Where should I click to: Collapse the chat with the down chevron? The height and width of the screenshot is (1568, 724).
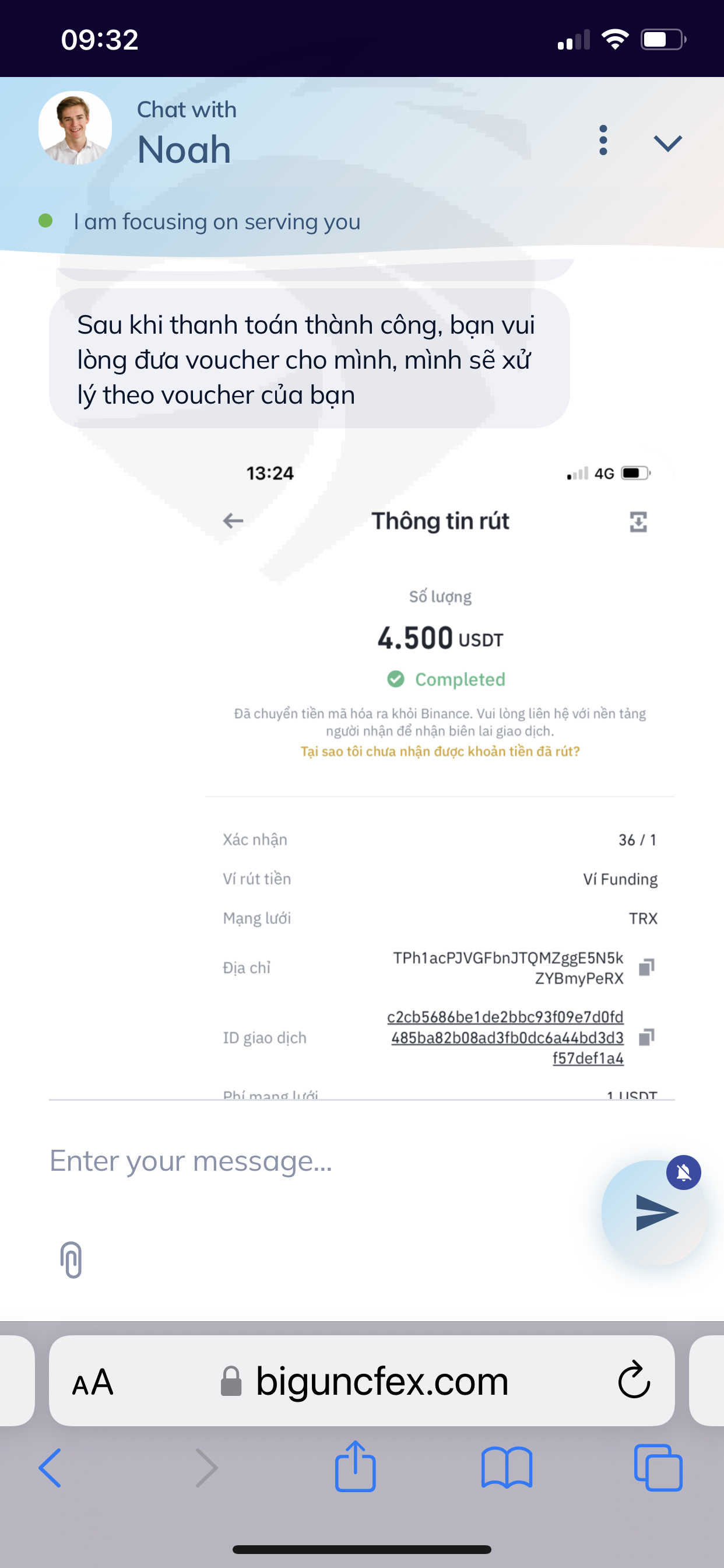[x=667, y=143]
